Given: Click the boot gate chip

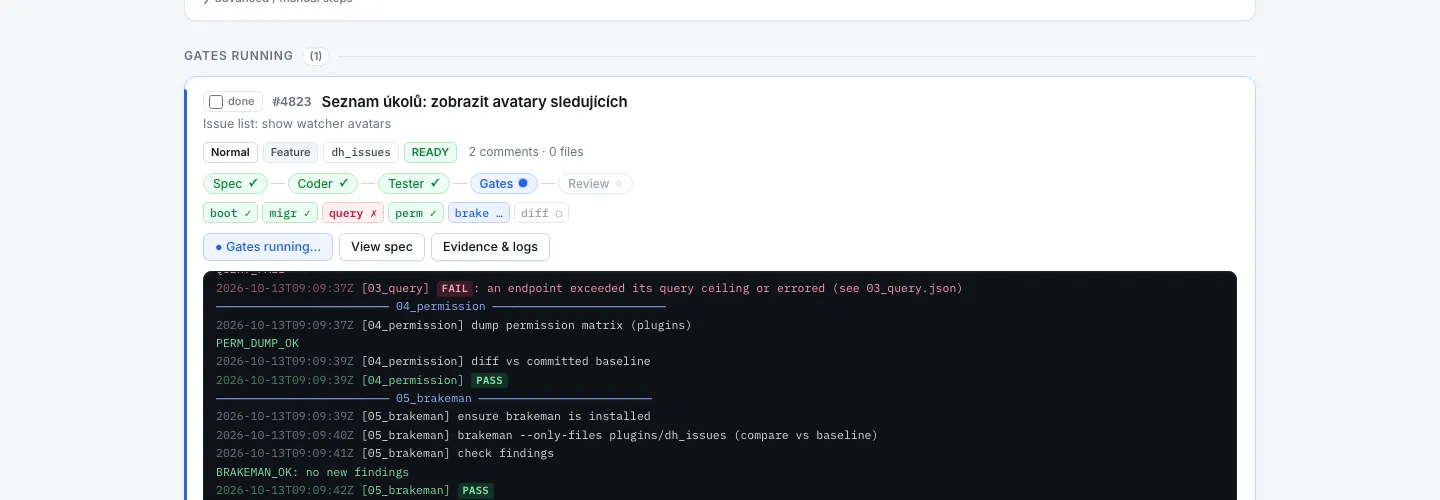Looking at the screenshot, I should tap(231, 213).
